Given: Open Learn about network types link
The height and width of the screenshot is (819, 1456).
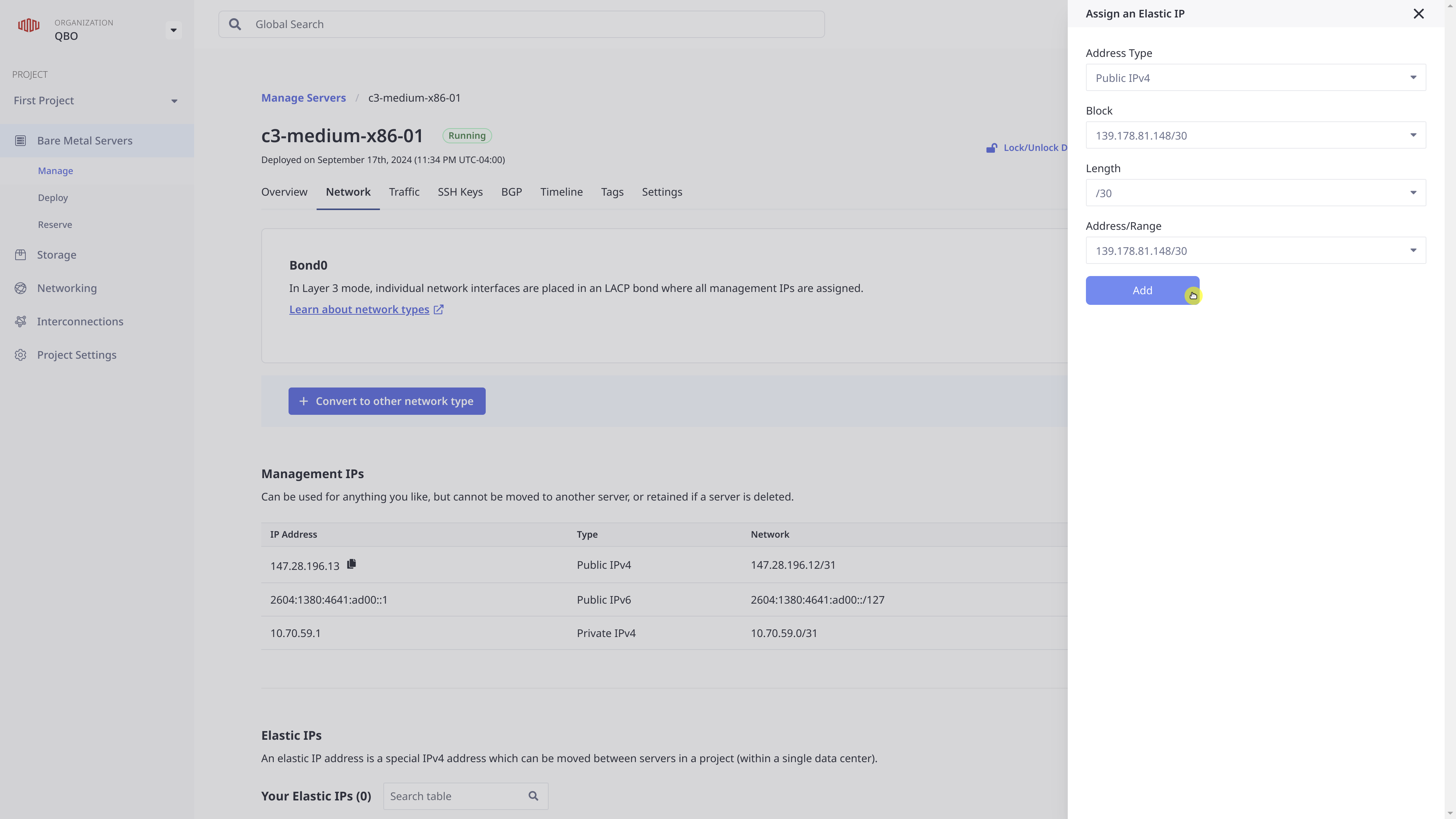Looking at the screenshot, I should (359, 310).
